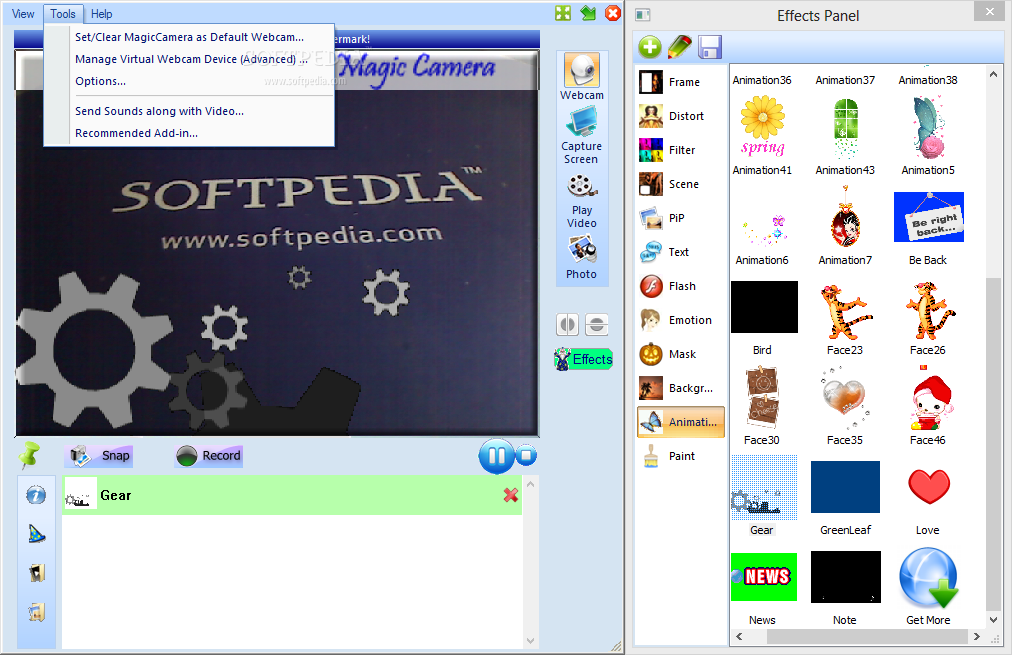Select the Text effect category
Screen dimensions: 1012x655
[681, 252]
